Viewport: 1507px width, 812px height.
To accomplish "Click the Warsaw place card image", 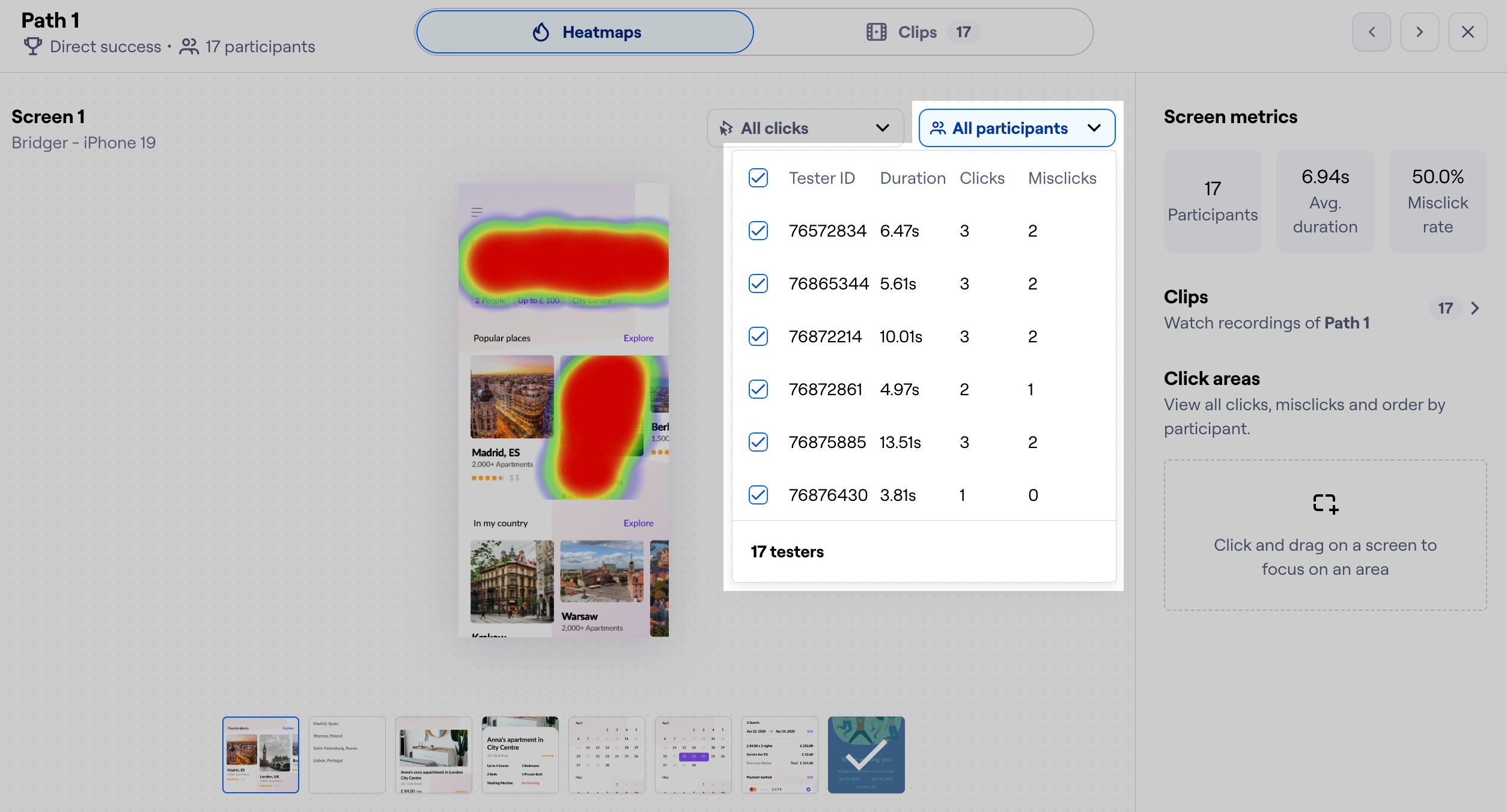I will [x=601, y=571].
